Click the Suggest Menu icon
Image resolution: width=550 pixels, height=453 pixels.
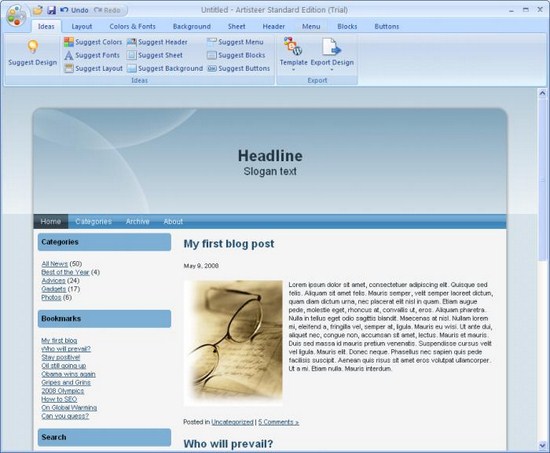pyautogui.click(x=212, y=42)
